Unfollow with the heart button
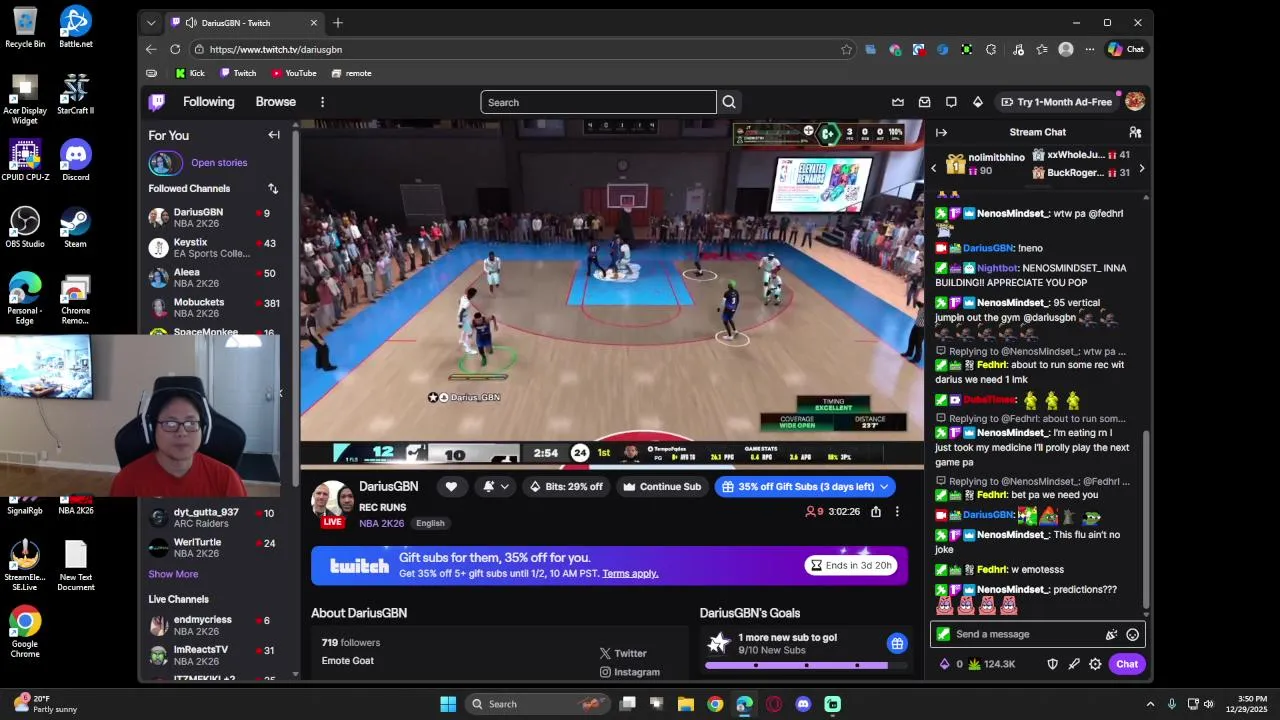 pyautogui.click(x=451, y=487)
